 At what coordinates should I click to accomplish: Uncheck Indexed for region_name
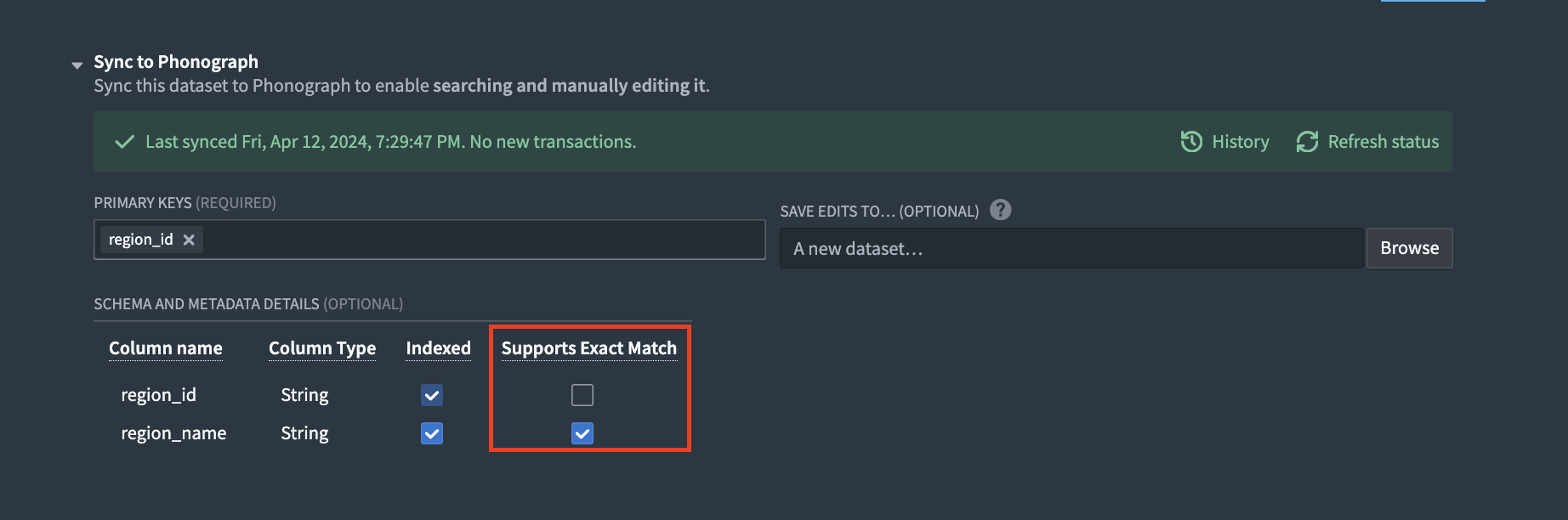coord(432,433)
